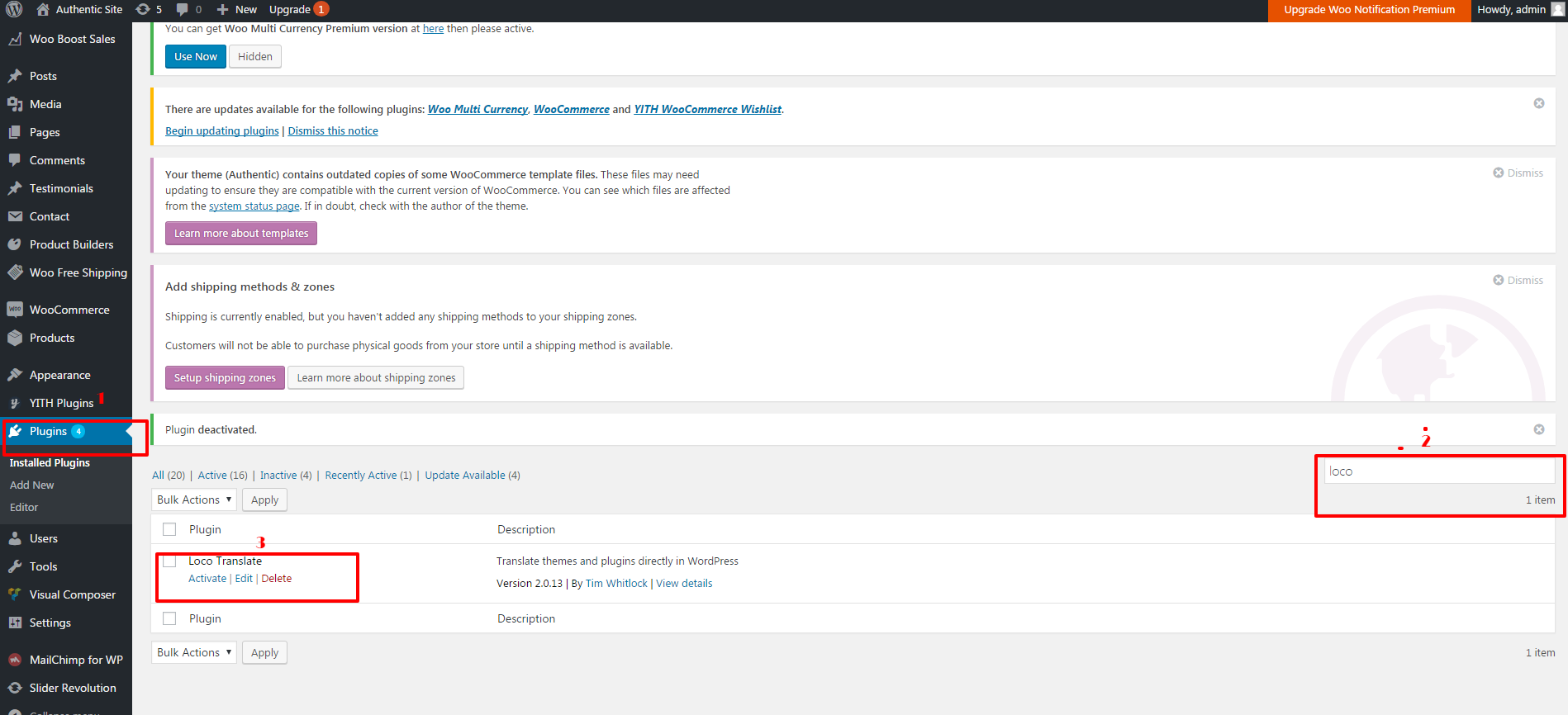Click the WordPress logo icon in admin bar

point(14,10)
